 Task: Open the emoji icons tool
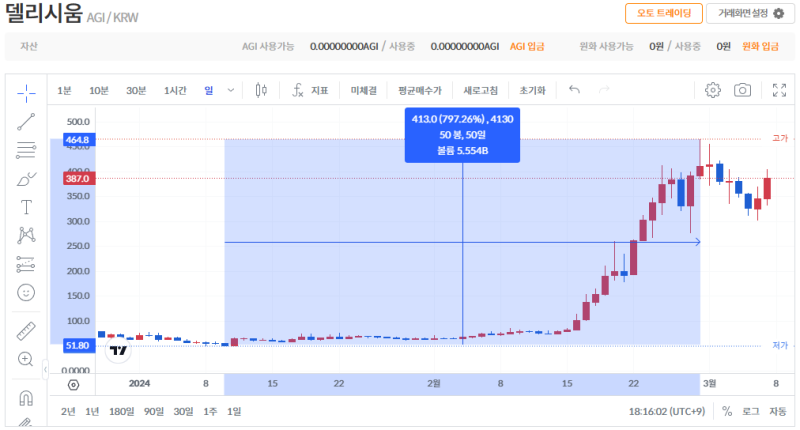26,292
